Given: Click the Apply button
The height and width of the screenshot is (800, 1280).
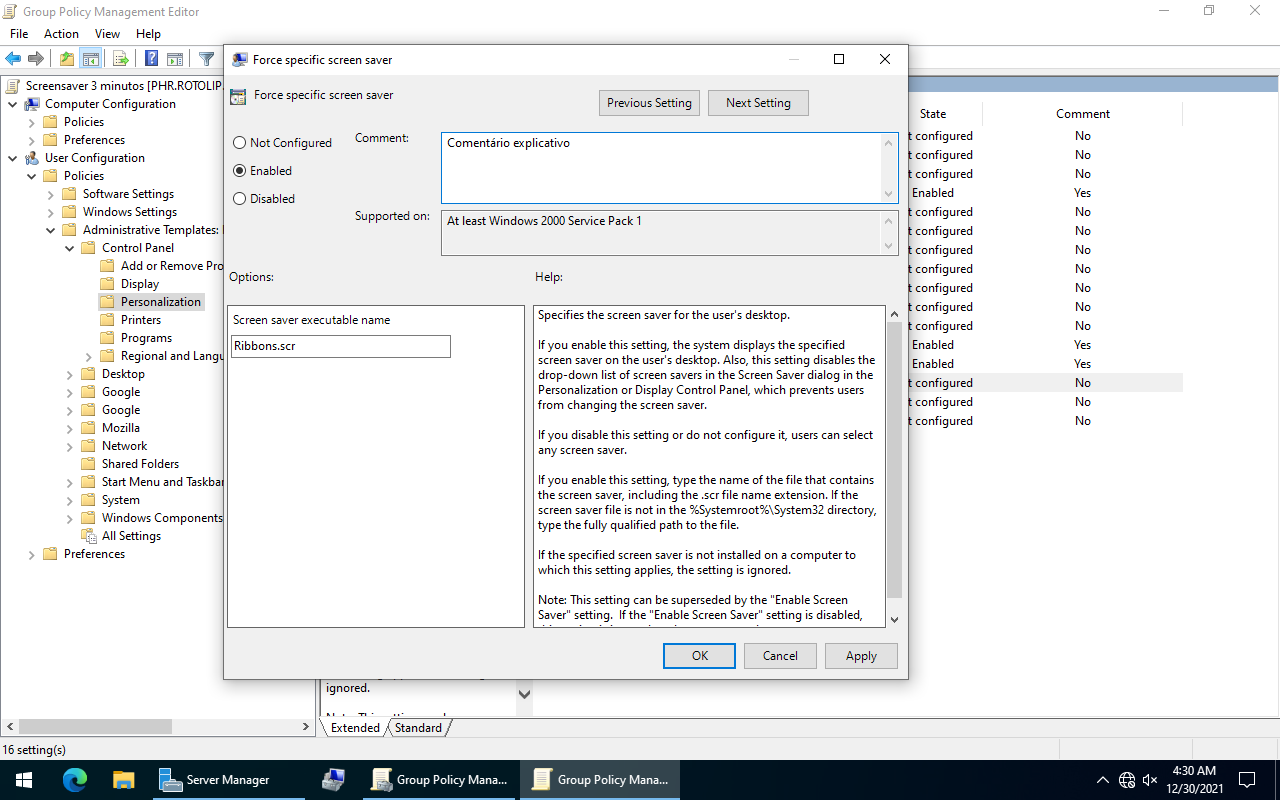Looking at the screenshot, I should tap(861, 656).
